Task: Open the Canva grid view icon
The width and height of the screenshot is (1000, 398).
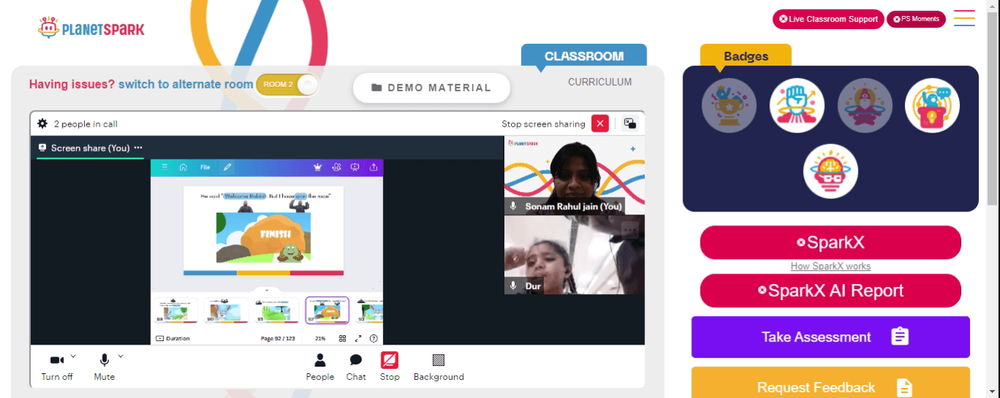Action: [x=342, y=339]
